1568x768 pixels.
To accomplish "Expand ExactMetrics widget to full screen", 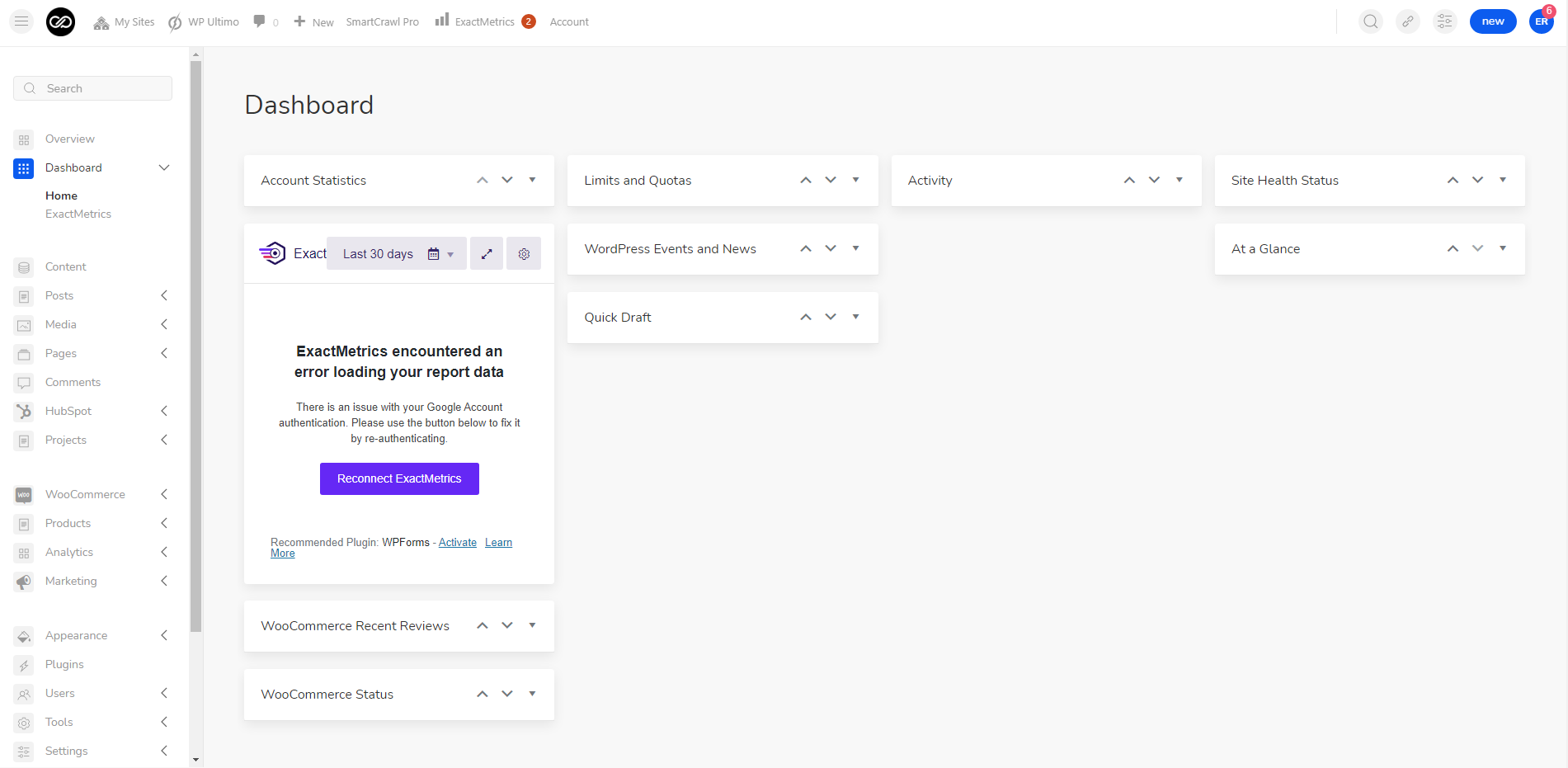I will (x=487, y=254).
